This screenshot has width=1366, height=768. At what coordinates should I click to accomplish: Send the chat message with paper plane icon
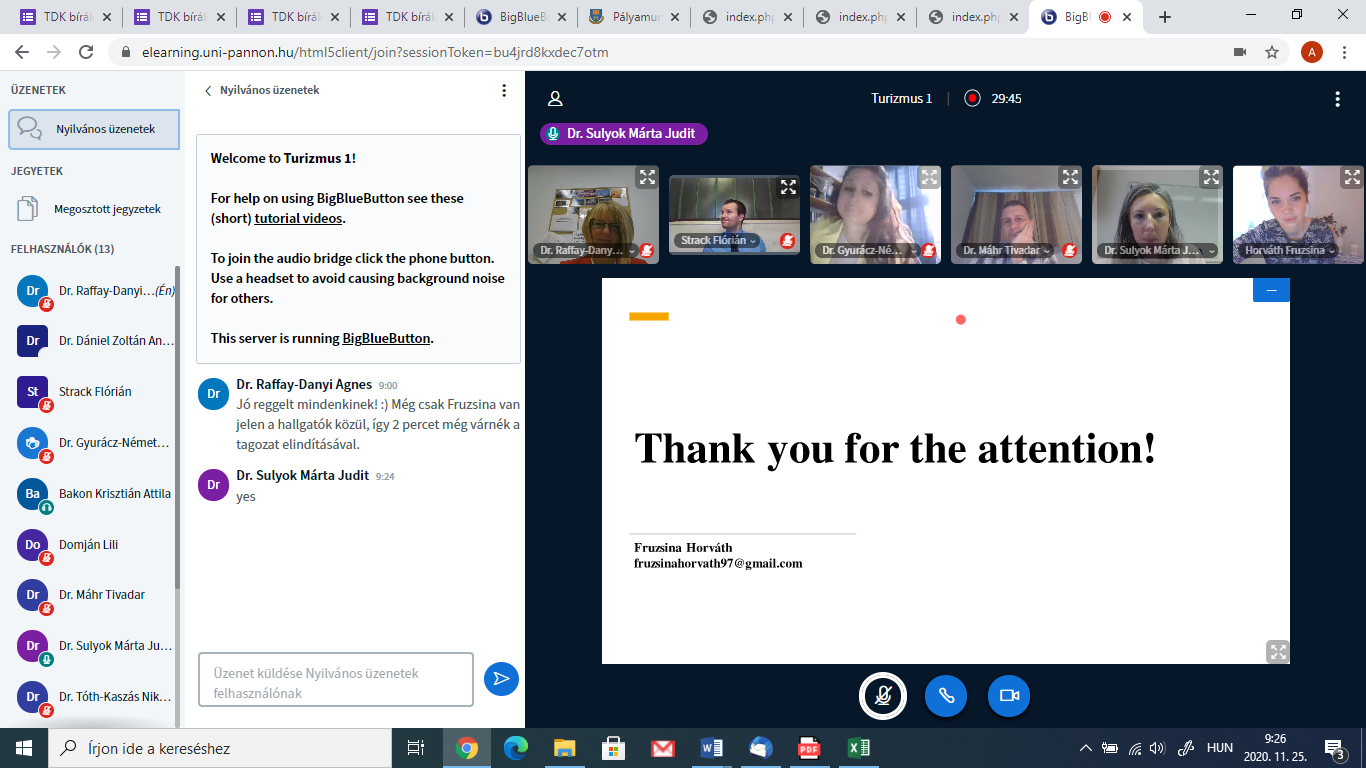click(x=501, y=679)
